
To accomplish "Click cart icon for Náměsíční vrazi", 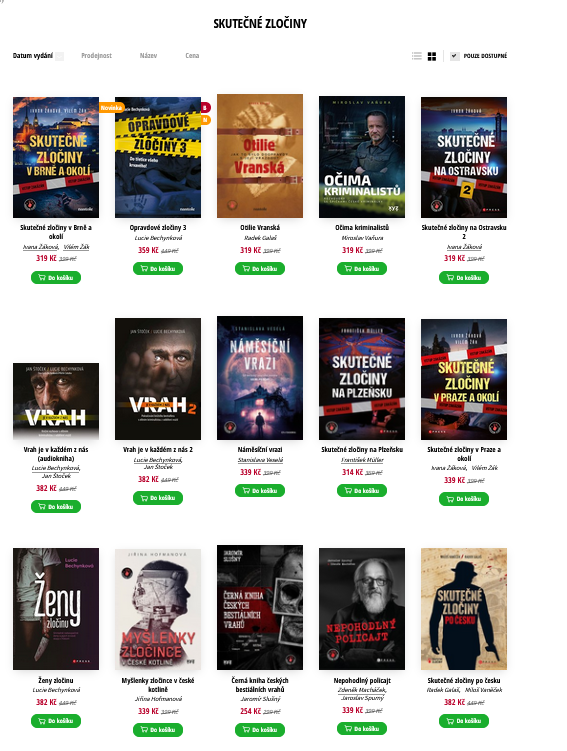I will (x=246, y=490).
